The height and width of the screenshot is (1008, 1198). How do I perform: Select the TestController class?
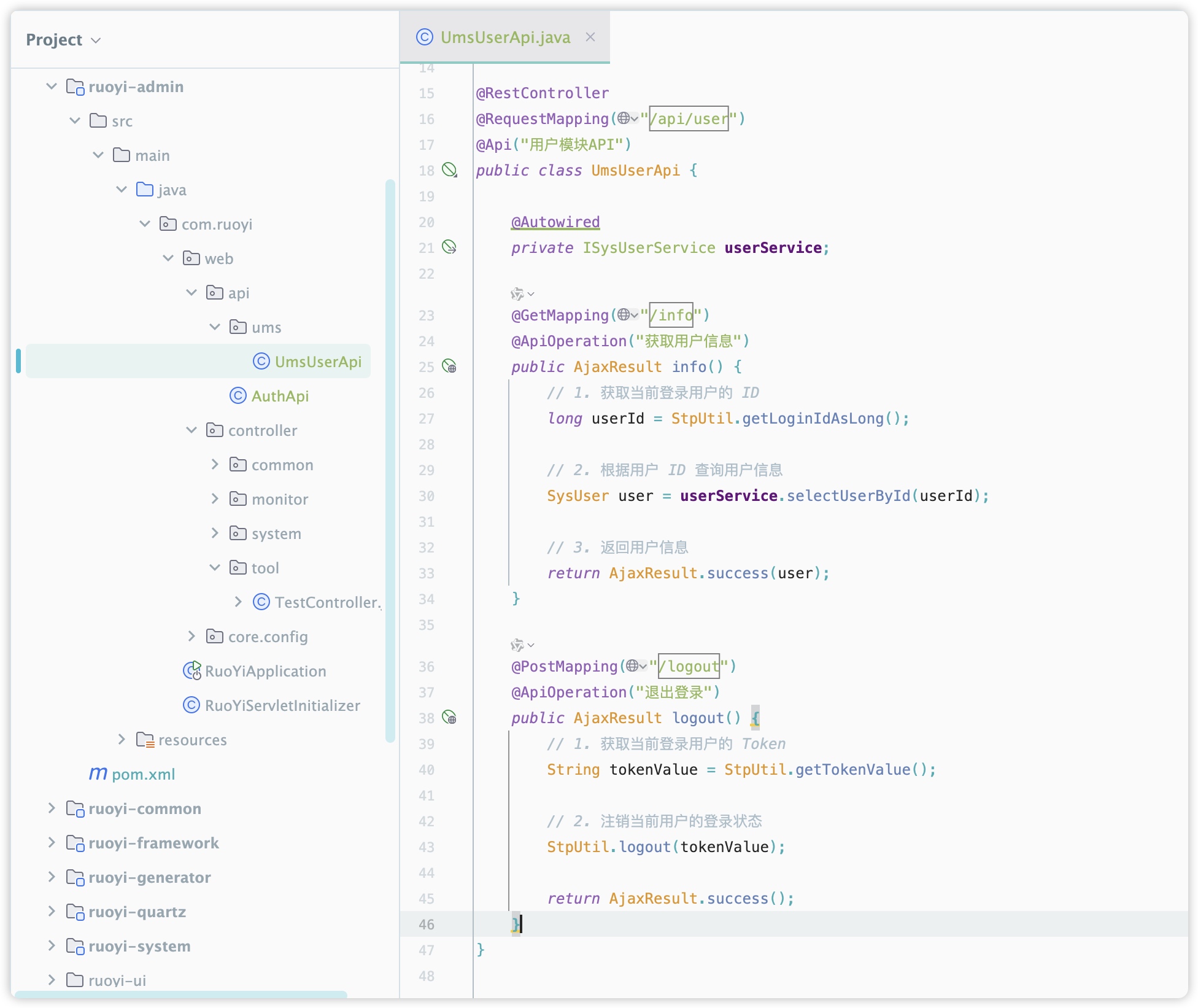coord(327,602)
